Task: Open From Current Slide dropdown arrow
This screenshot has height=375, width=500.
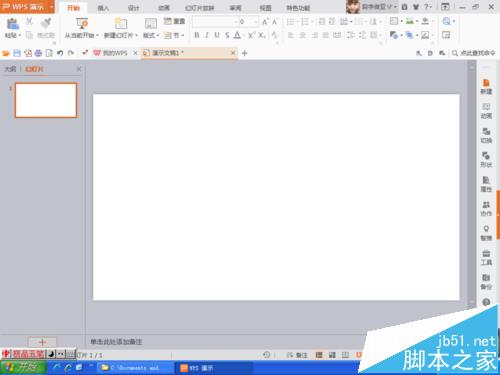Action: 97,35
